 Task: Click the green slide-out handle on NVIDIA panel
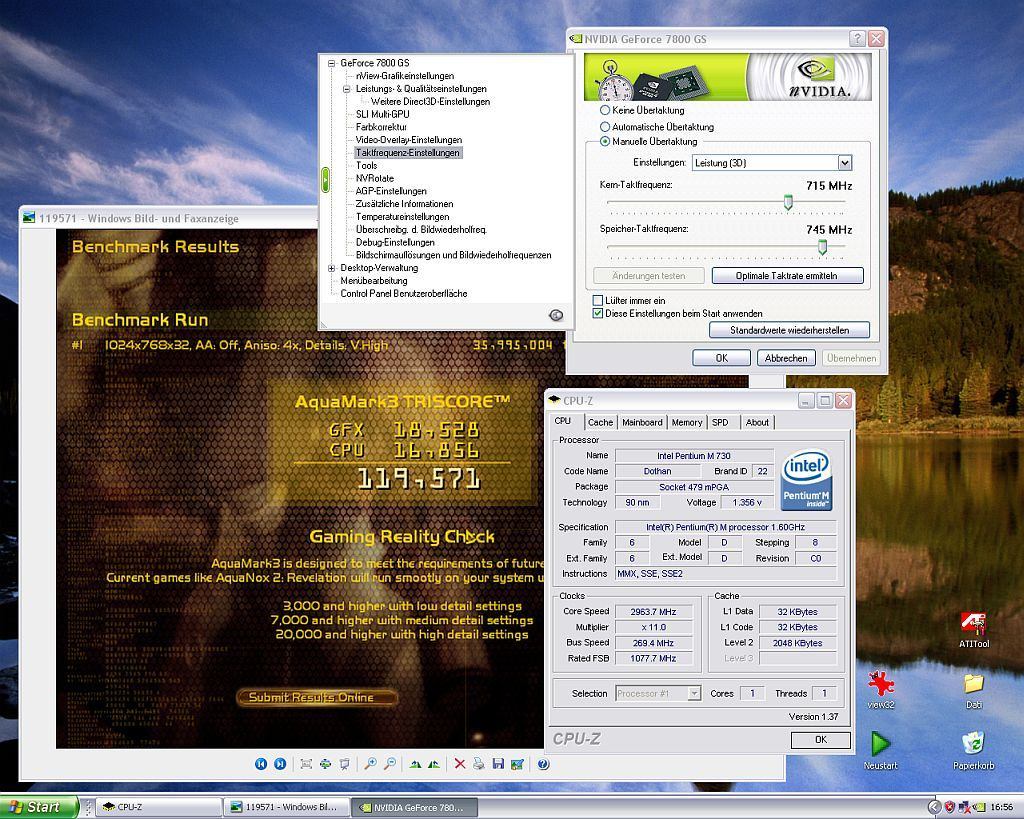(325, 180)
